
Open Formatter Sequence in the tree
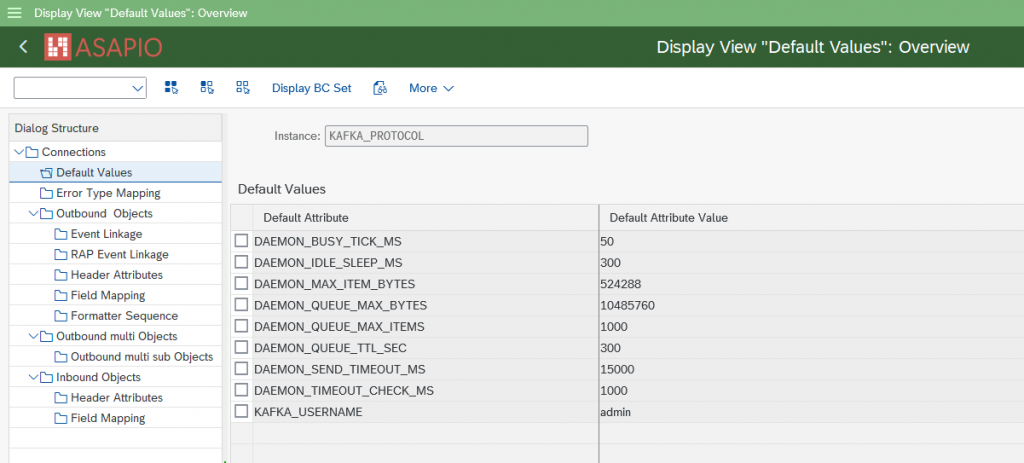[124, 316]
